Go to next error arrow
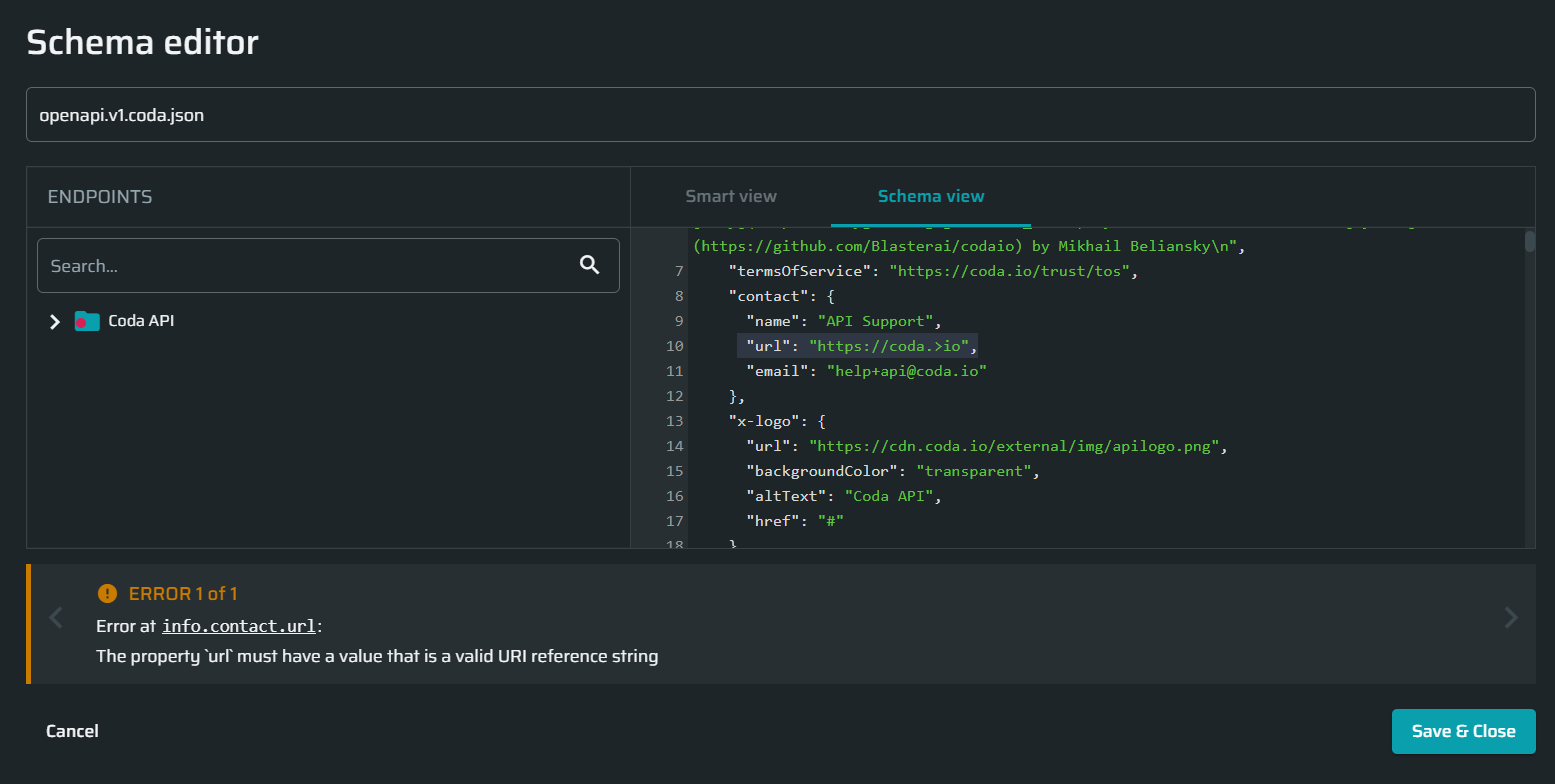The image size is (1555, 784). coord(1510,618)
